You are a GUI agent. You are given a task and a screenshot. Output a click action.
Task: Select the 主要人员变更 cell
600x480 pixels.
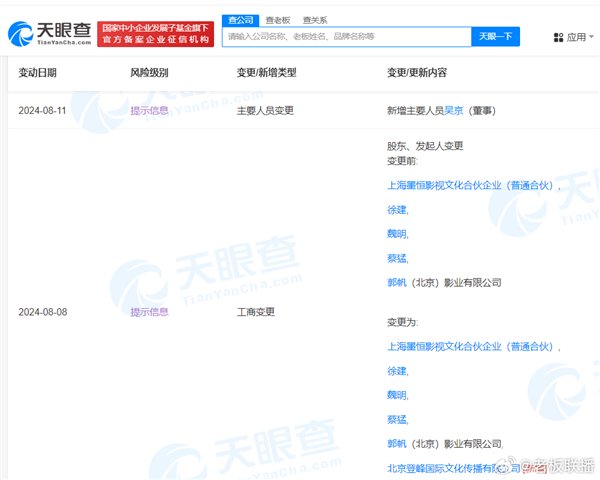click(x=265, y=111)
